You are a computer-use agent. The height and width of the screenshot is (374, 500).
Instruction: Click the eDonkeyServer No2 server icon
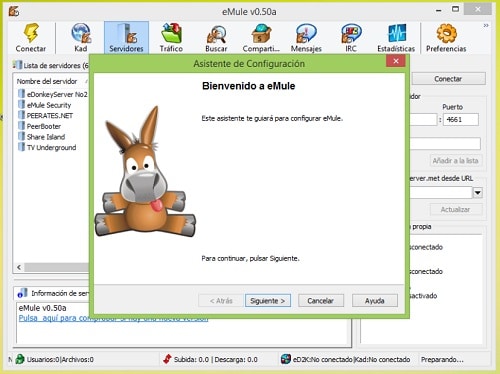point(22,94)
